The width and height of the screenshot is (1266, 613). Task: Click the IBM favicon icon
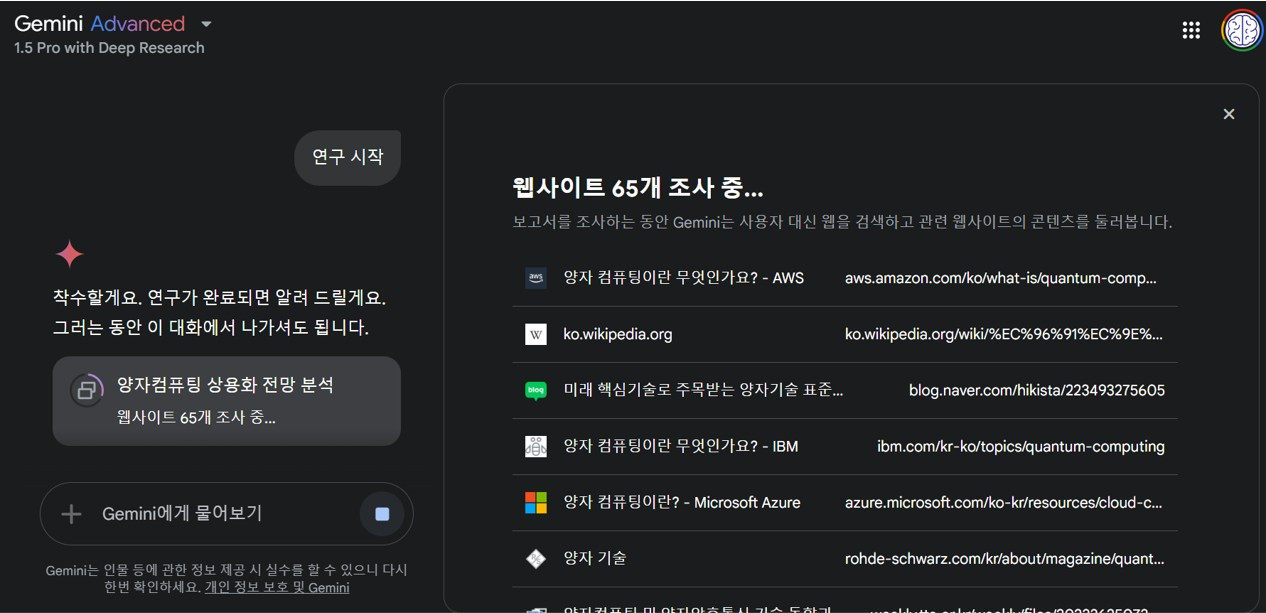click(536, 446)
